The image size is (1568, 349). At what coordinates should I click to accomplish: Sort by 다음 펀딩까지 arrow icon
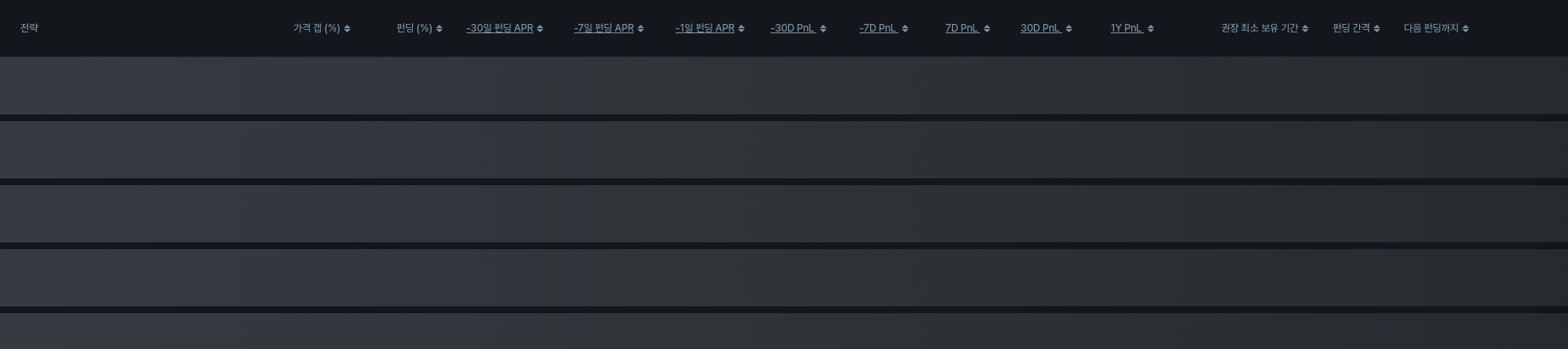1466,29
